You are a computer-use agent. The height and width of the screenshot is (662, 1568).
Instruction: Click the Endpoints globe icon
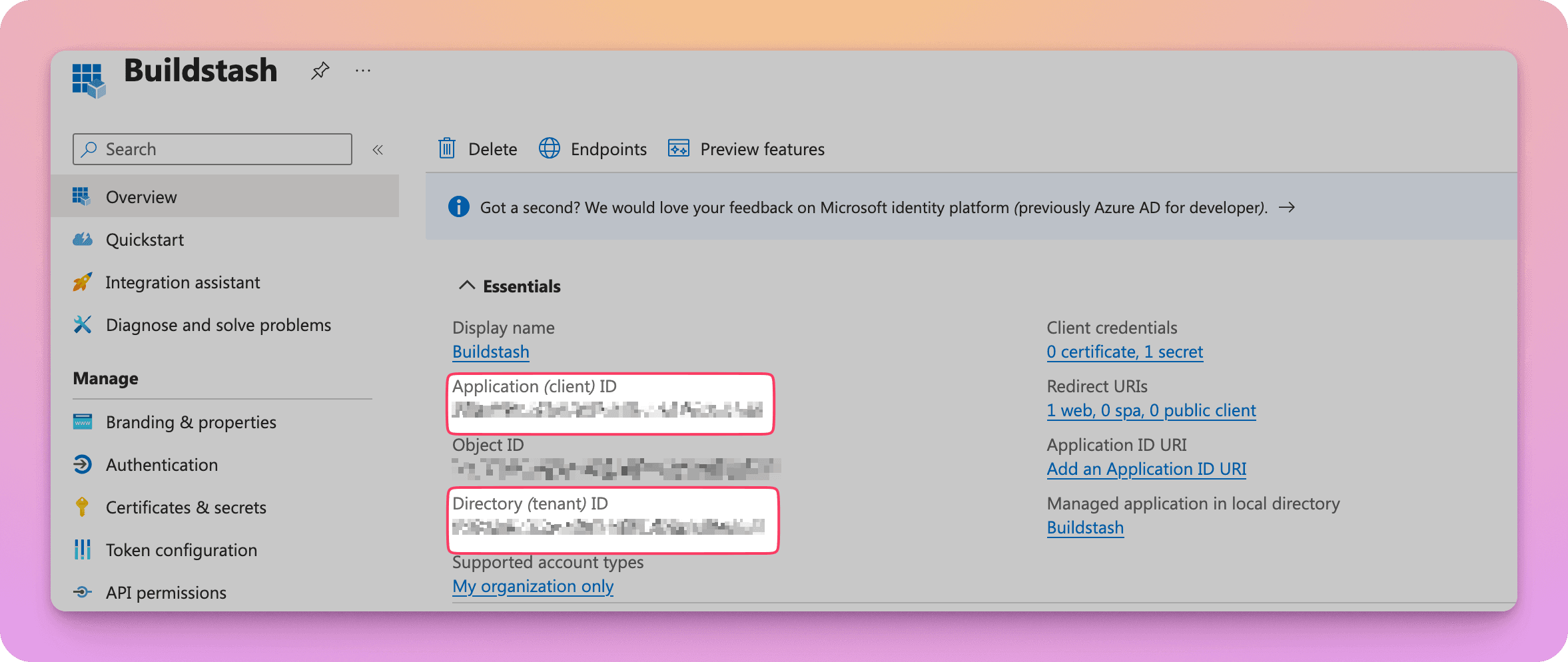[x=549, y=149]
